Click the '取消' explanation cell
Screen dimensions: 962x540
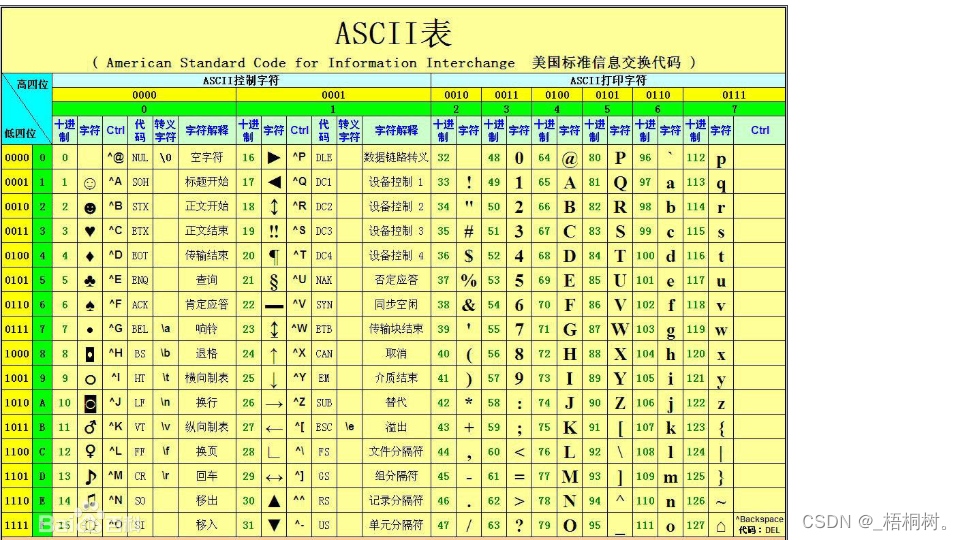tap(396, 354)
